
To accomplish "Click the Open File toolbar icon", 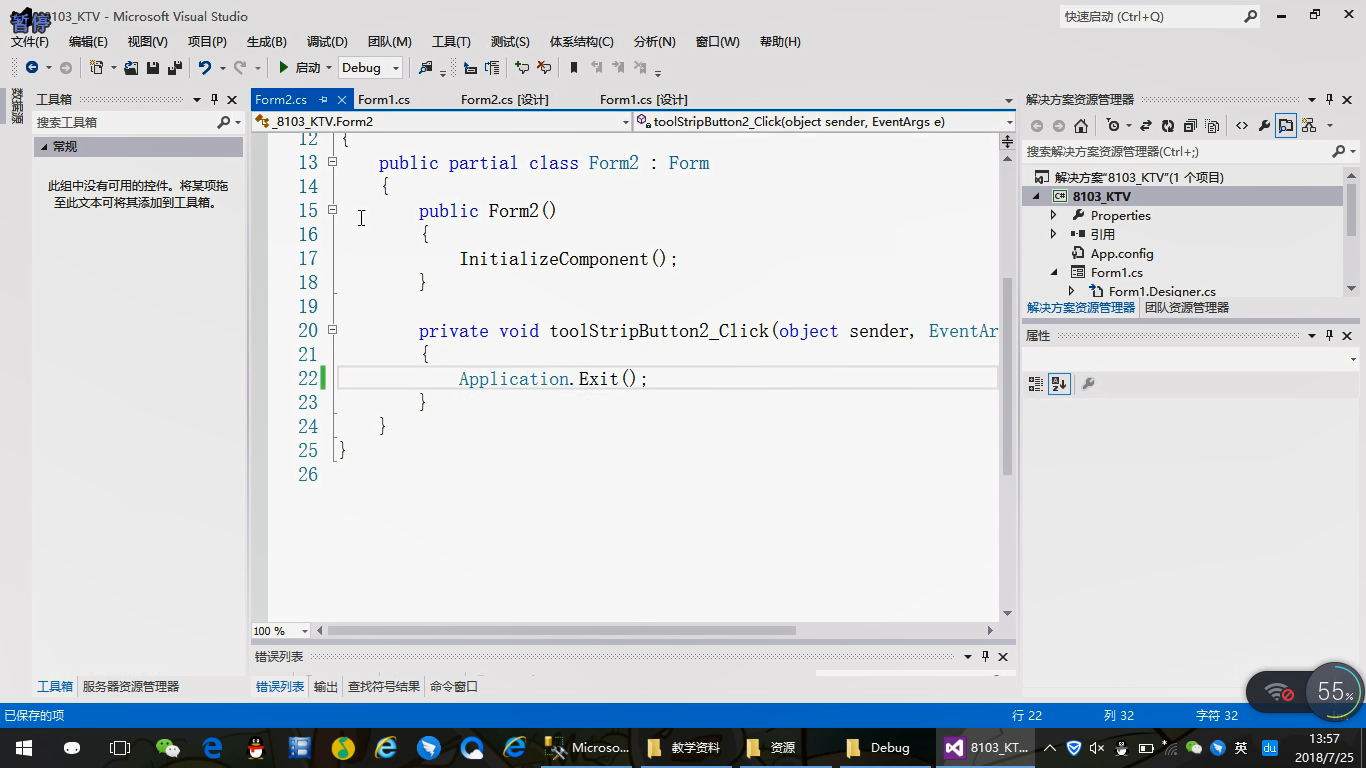I will point(131,67).
